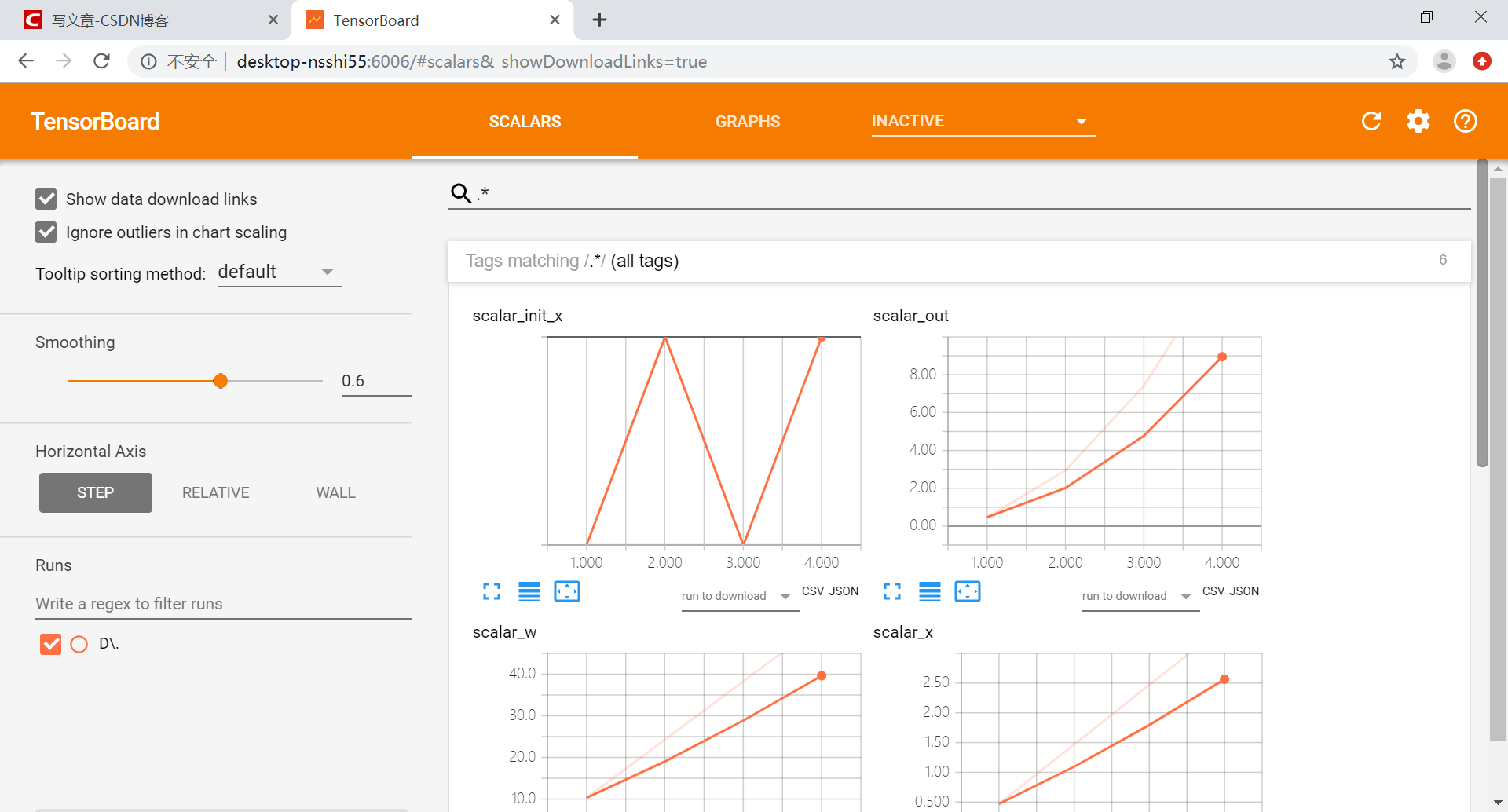Click the tag filter search field
This screenshot has width=1508, height=812.
(972, 192)
